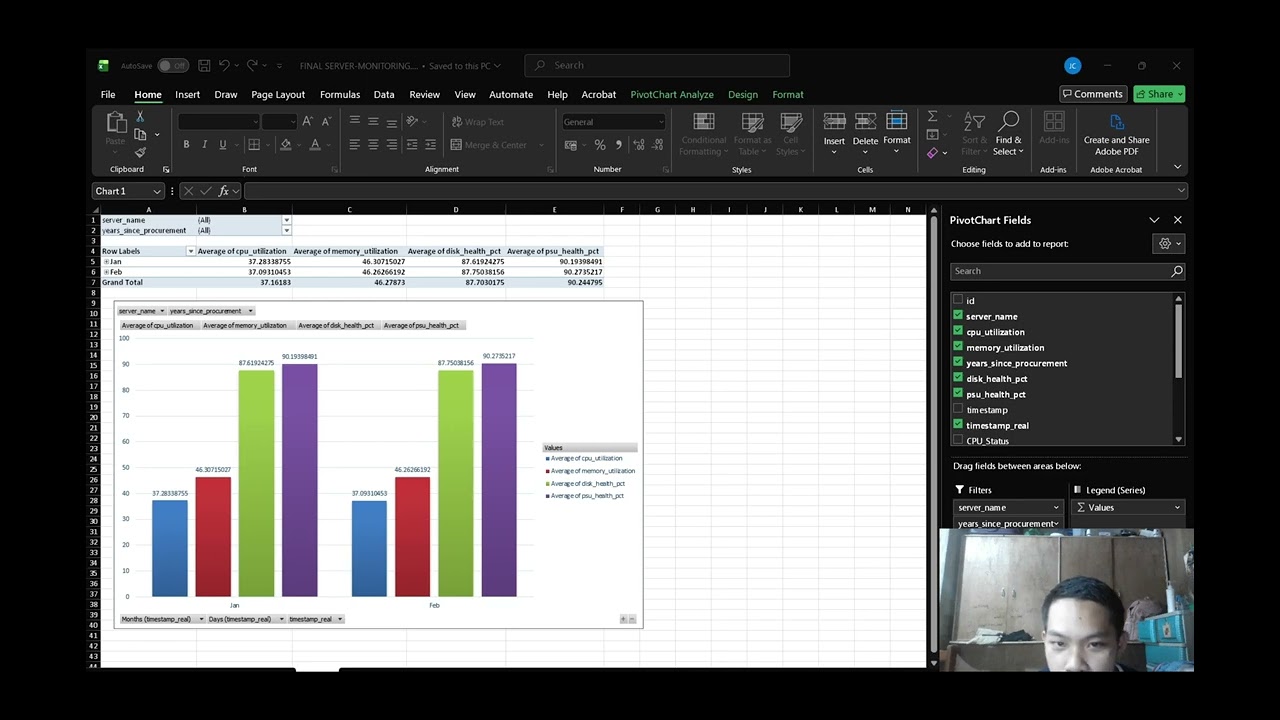Viewport: 1280px width, 720px height.
Task: Uncheck the disk_health_pct field checkbox
Action: (958, 378)
